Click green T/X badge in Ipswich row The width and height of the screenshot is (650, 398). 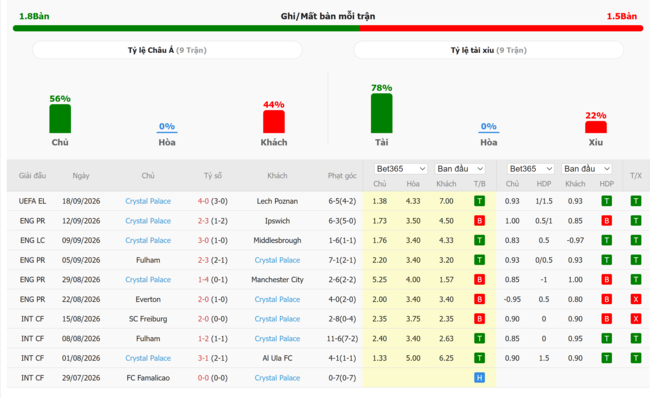point(636,221)
